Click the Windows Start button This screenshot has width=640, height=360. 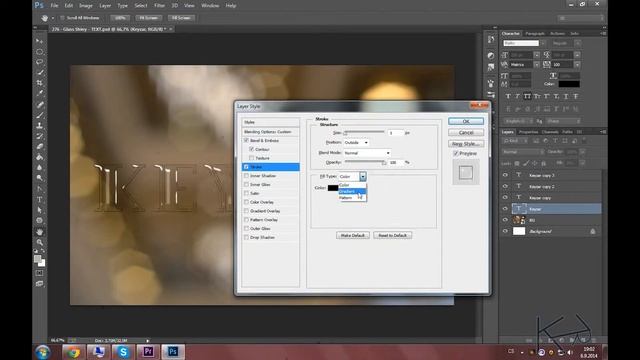tap(43, 352)
